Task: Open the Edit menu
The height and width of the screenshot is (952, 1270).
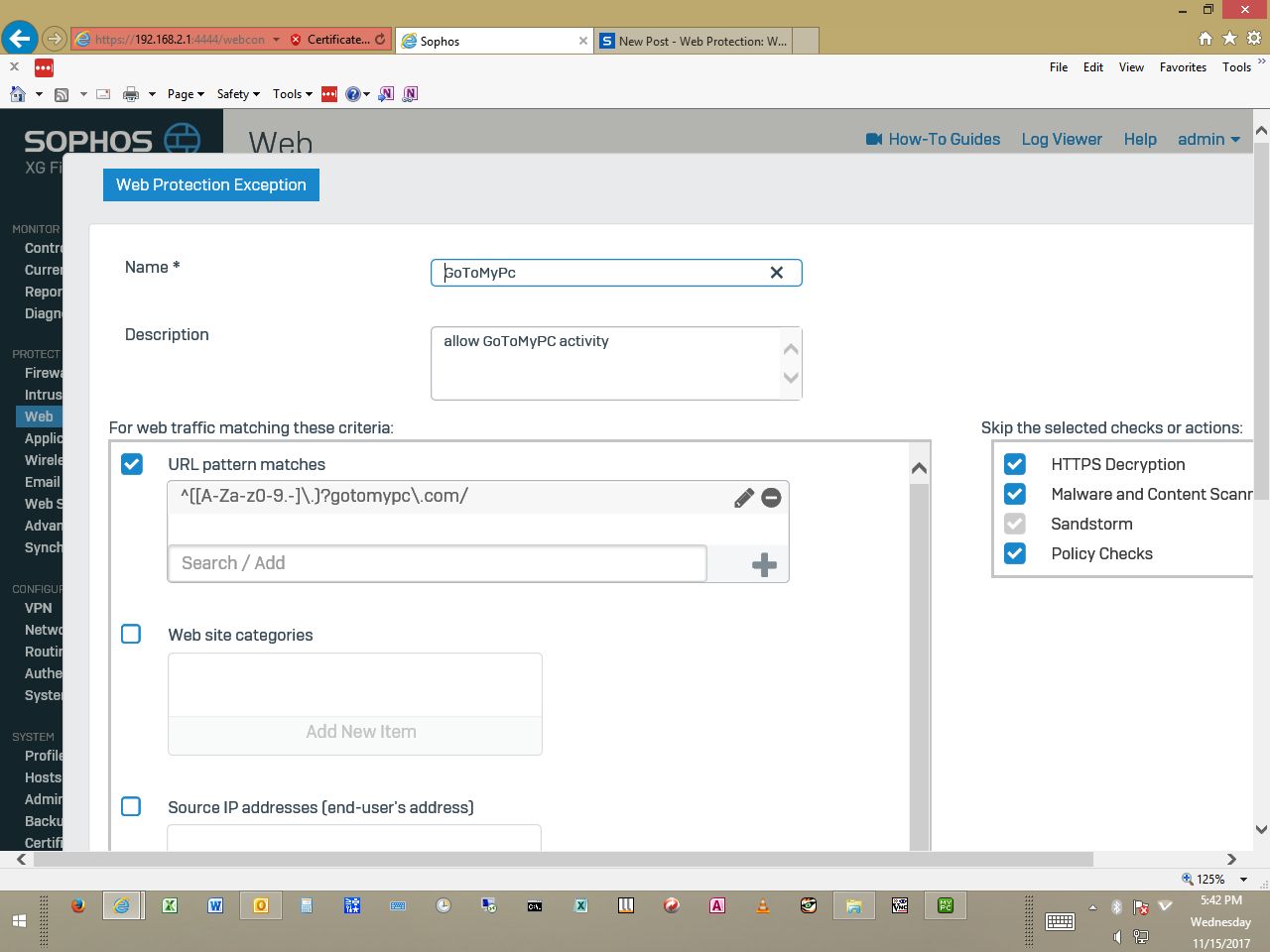Action: coord(1093,67)
